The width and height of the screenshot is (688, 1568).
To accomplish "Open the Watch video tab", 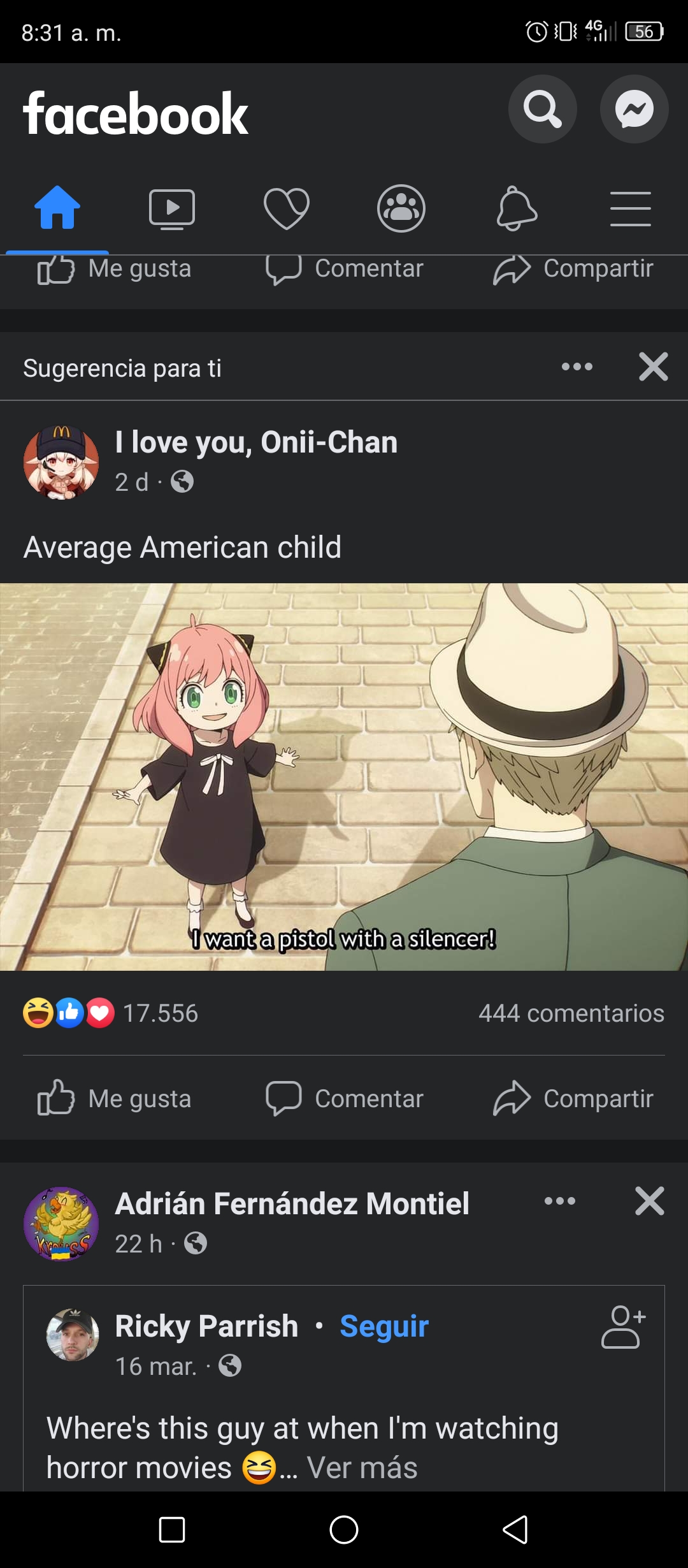I will pyautogui.click(x=172, y=209).
